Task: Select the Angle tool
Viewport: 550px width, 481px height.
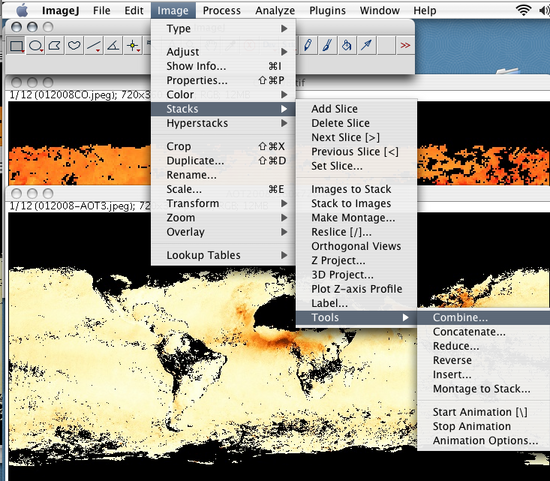Action: click(113, 46)
